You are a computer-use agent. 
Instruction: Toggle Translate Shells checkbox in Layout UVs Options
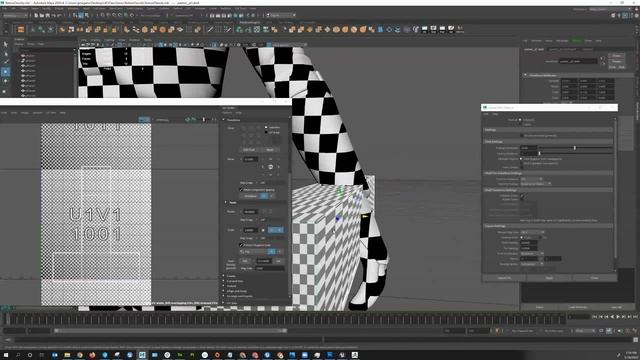521,196
